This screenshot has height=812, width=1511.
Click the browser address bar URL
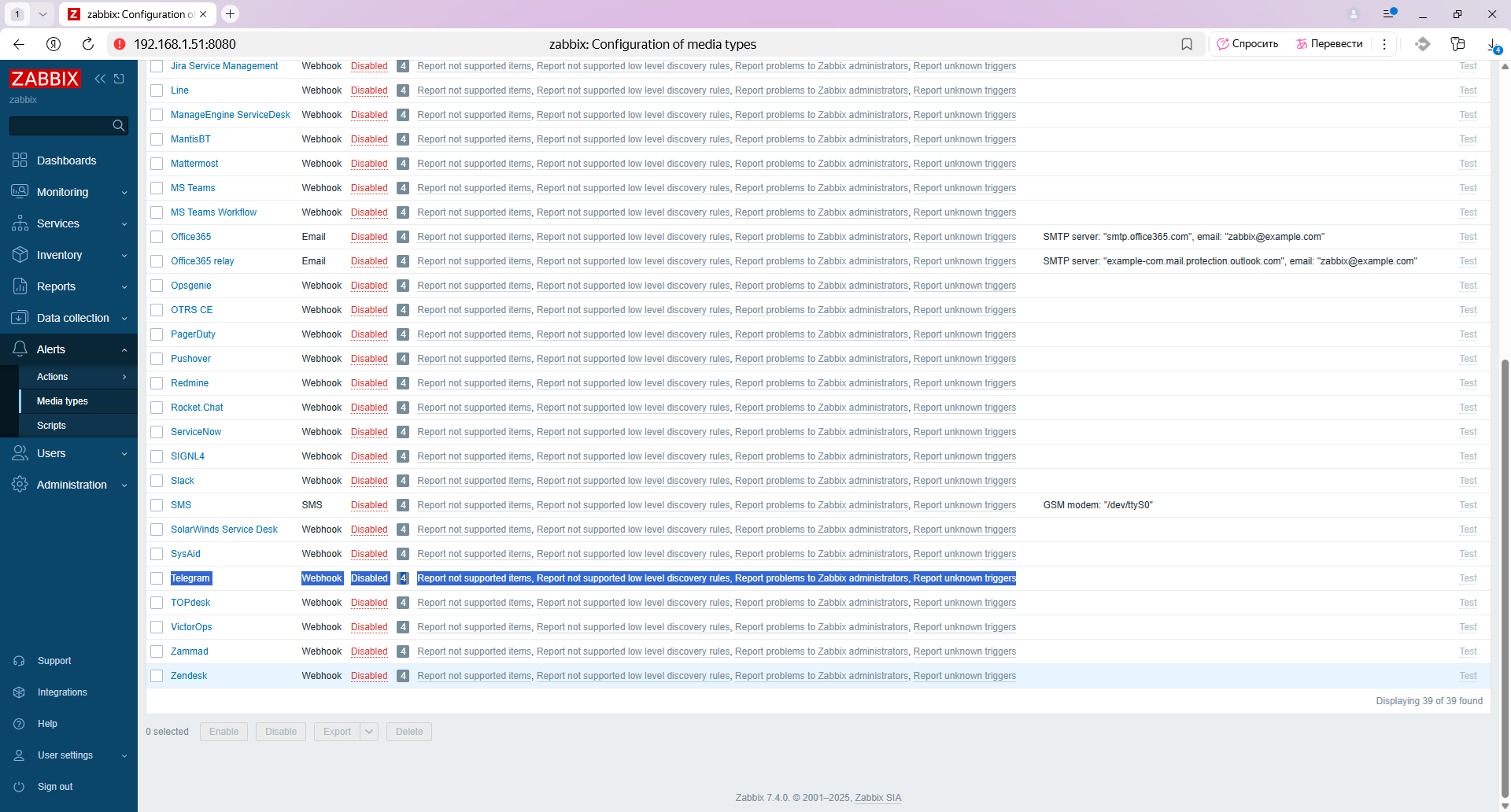click(185, 44)
